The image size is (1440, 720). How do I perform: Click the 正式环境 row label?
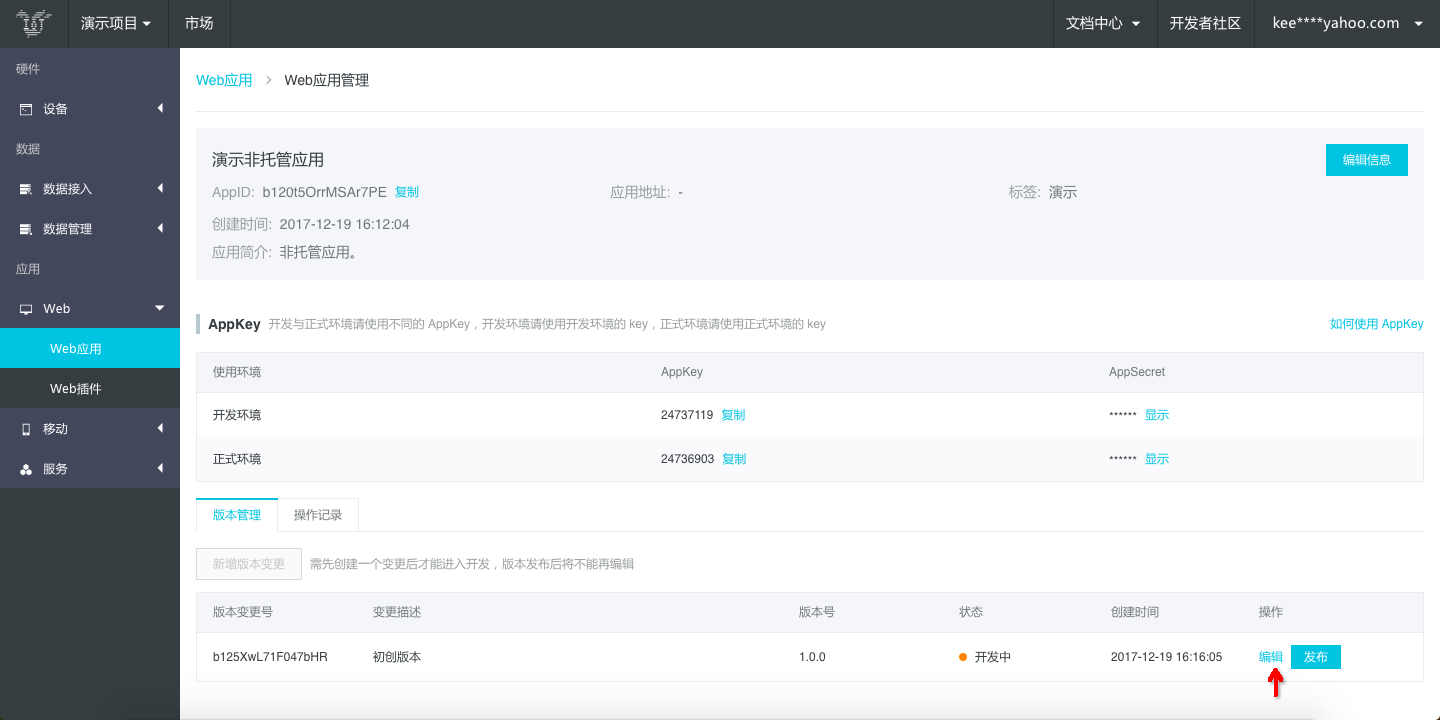237,459
